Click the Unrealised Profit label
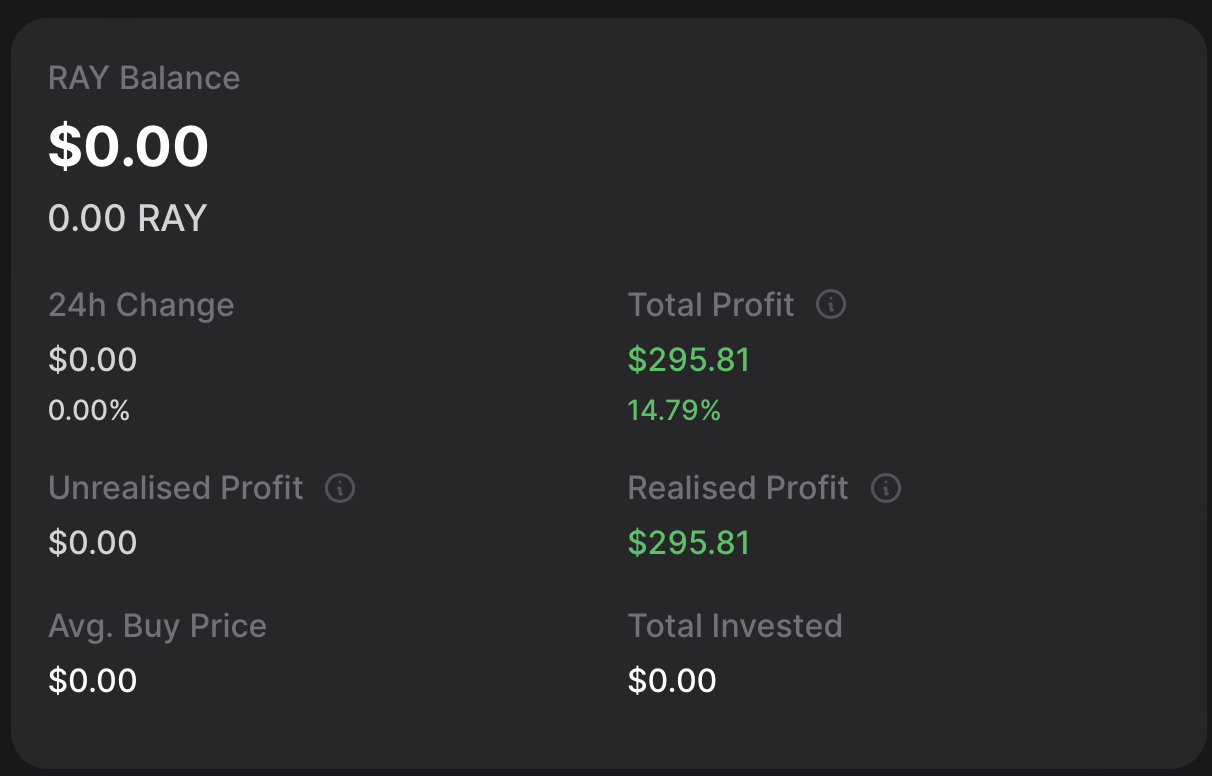Image resolution: width=1212 pixels, height=776 pixels. point(176,488)
